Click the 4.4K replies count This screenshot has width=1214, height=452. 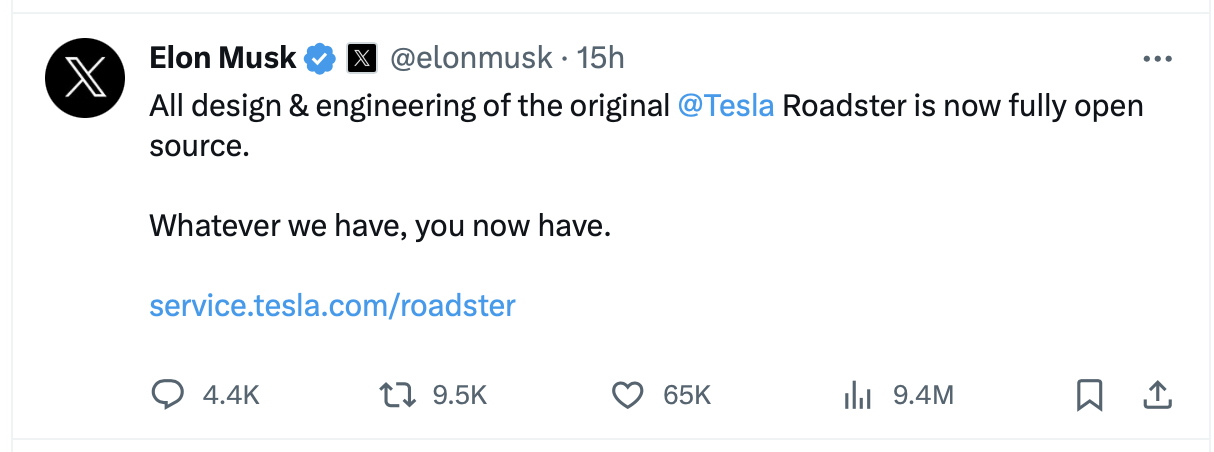(231, 396)
